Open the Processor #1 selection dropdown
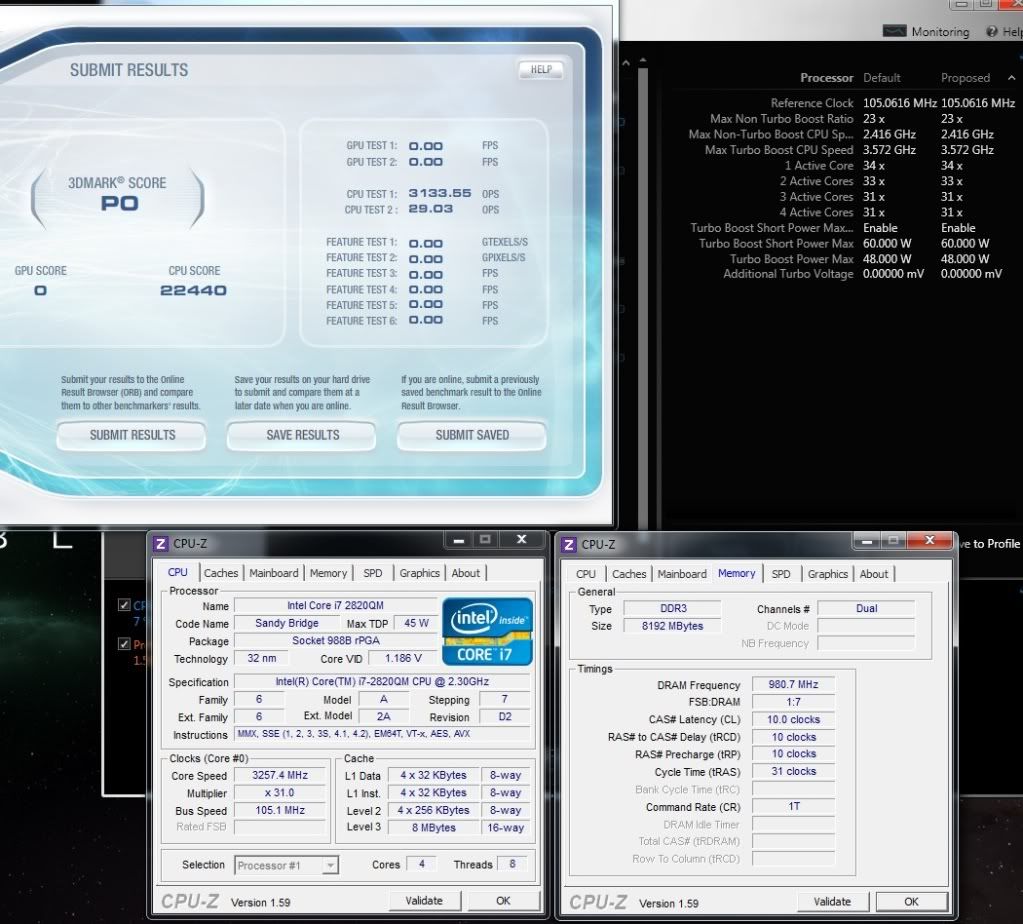This screenshot has width=1023, height=924. (x=286, y=865)
